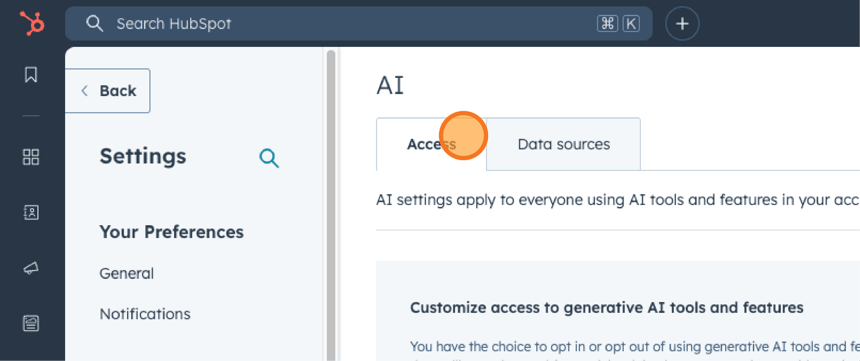Focus the Search HubSpot field
The width and height of the screenshot is (860, 361).
tap(359, 24)
